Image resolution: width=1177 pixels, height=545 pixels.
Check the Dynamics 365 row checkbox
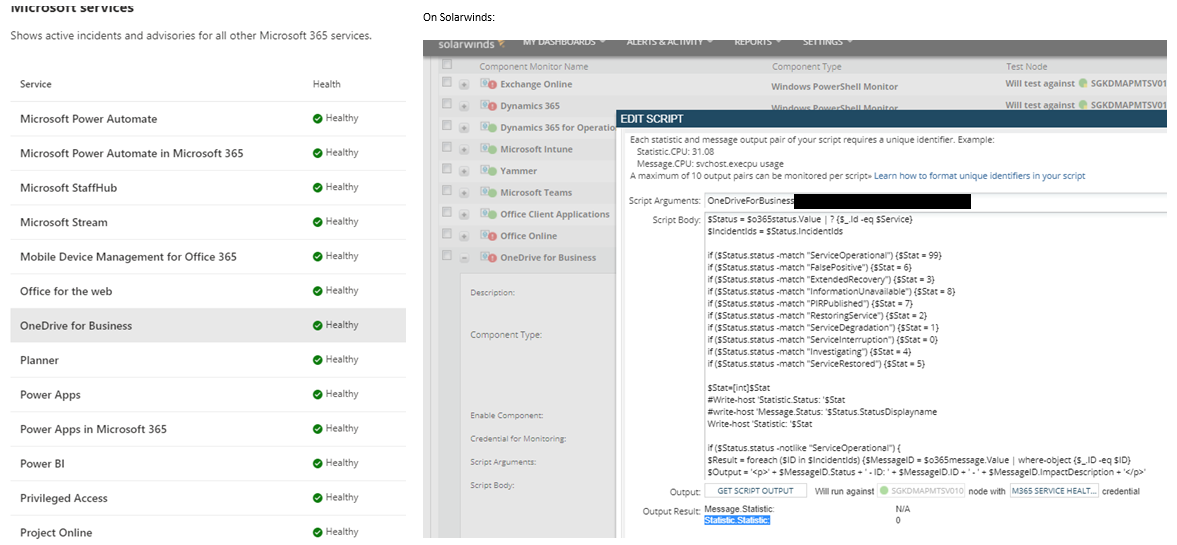point(447,104)
